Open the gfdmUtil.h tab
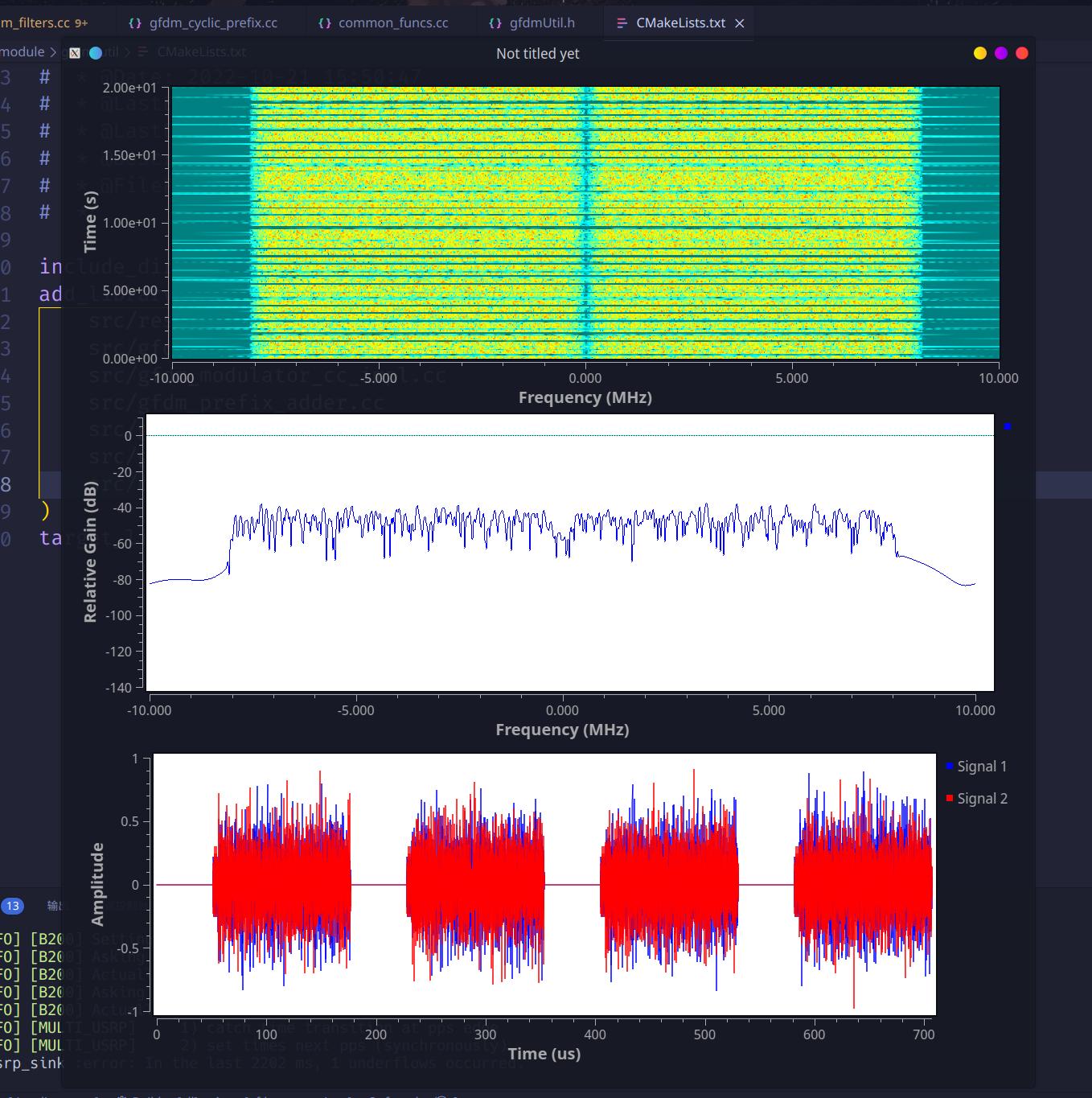 pyautogui.click(x=541, y=23)
